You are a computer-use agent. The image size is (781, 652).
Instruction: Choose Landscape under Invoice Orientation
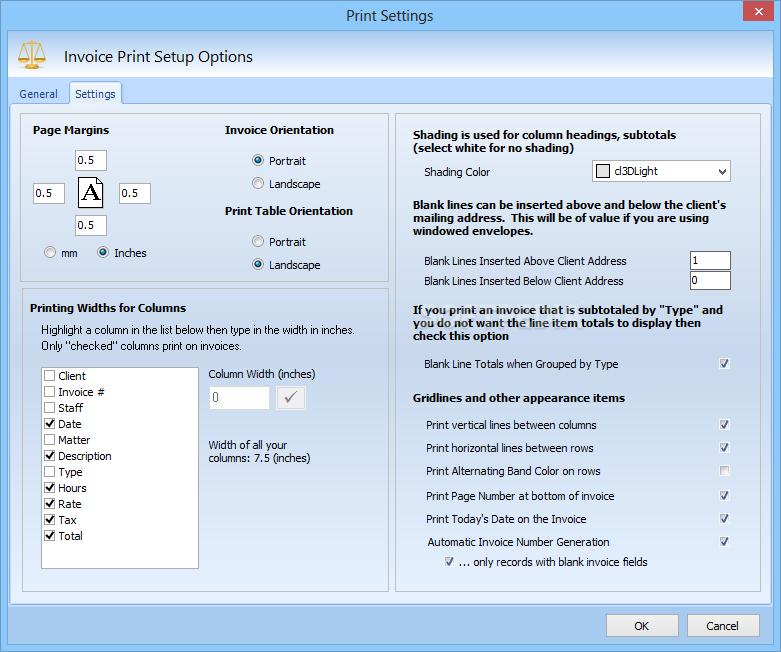(258, 183)
